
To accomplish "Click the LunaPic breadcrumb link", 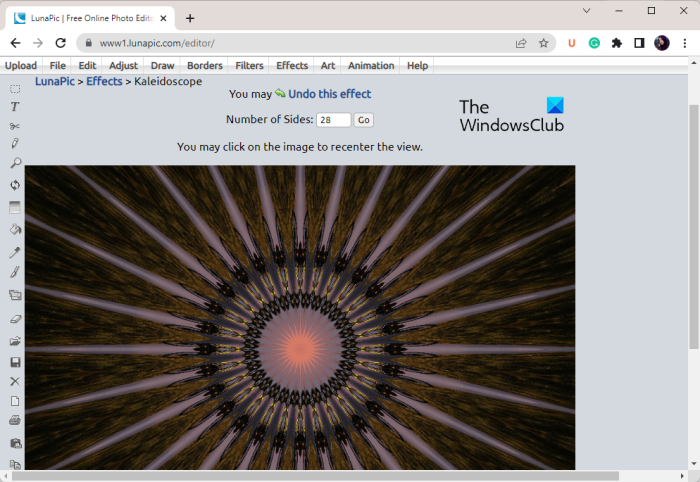I will click(x=55, y=81).
